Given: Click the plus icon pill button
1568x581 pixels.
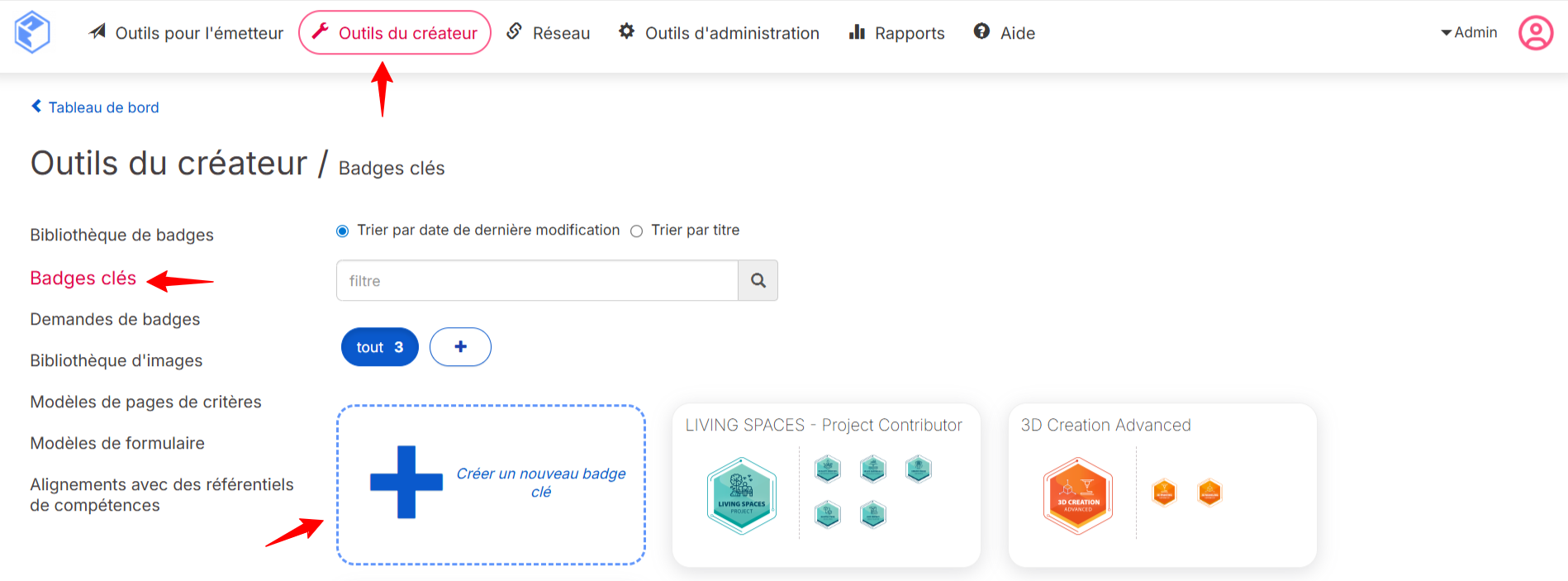Looking at the screenshot, I should point(460,347).
